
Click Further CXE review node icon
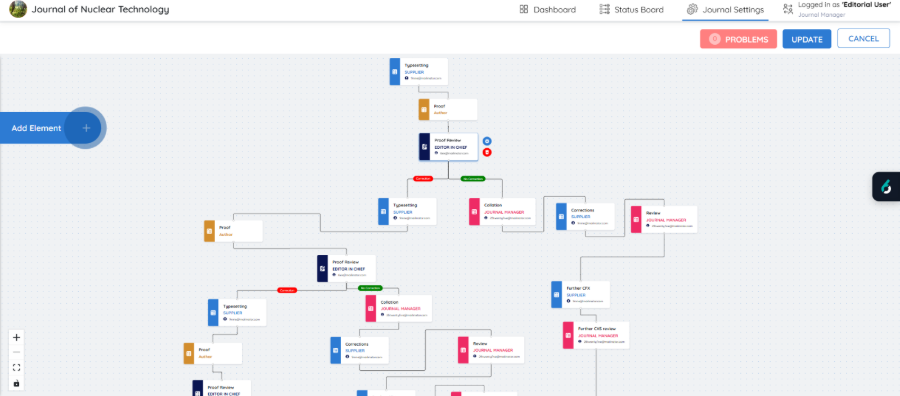click(568, 335)
